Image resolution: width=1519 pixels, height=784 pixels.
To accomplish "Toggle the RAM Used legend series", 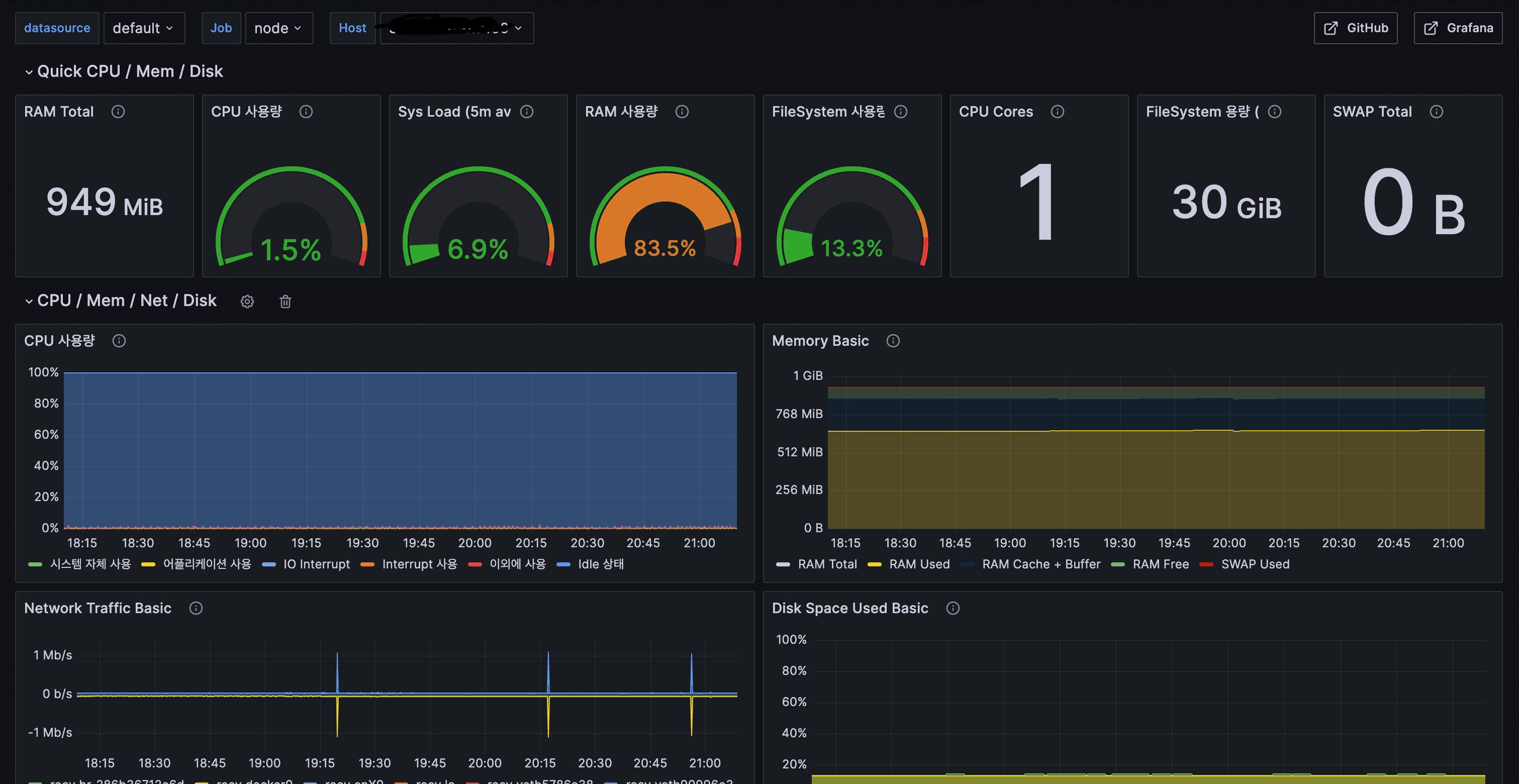I will coord(919,564).
